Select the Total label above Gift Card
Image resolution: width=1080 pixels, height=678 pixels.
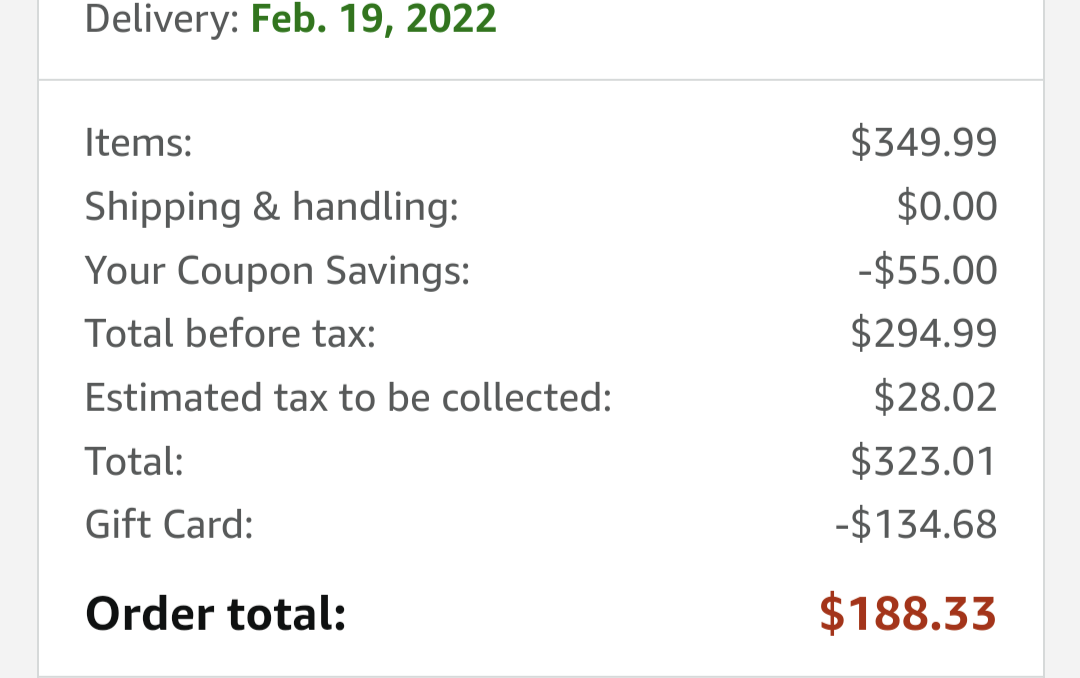tap(134, 461)
